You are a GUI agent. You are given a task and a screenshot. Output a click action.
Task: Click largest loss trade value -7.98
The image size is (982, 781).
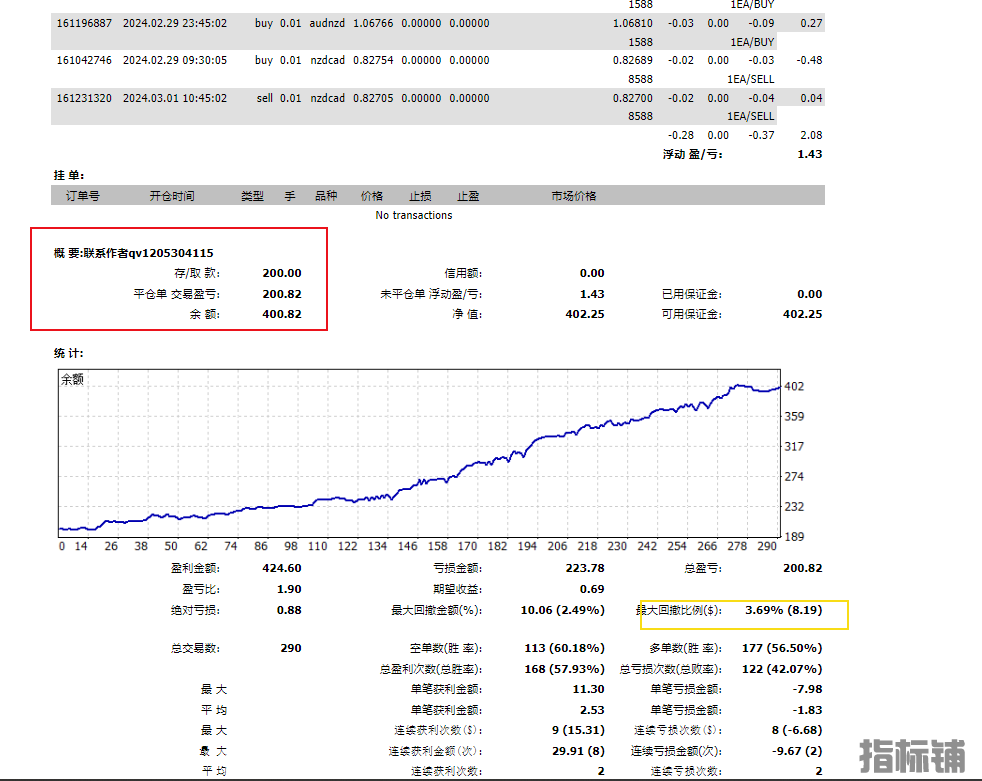(807, 690)
